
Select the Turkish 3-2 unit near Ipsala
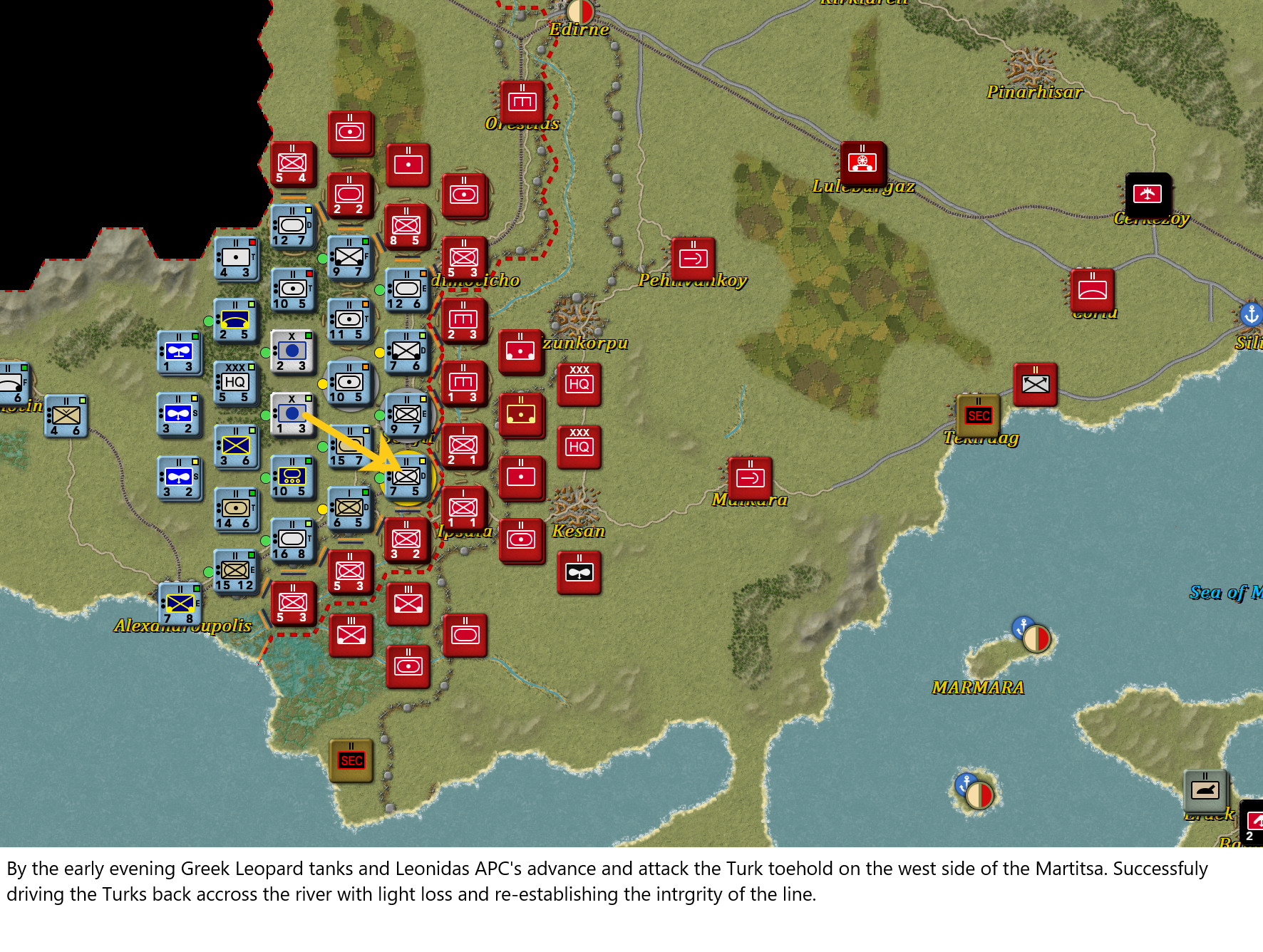point(407,540)
